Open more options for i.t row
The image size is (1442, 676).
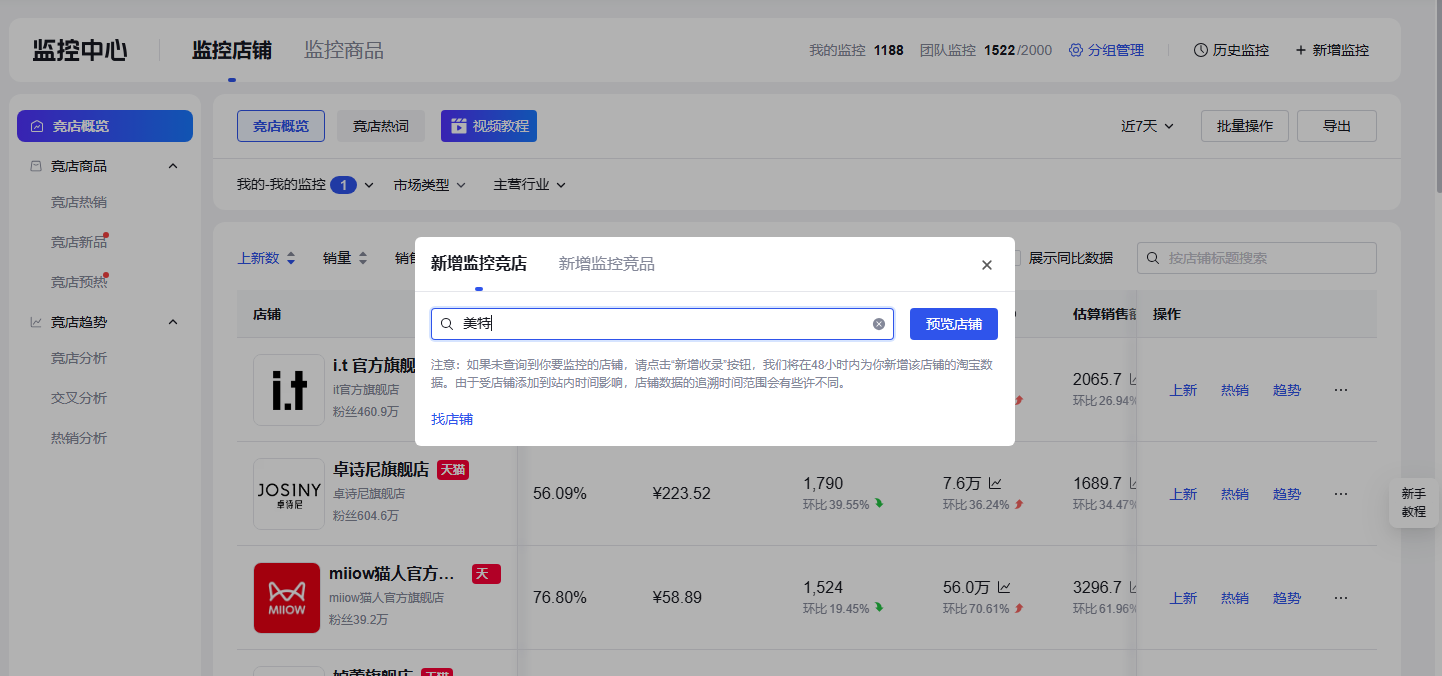pos(1341,390)
